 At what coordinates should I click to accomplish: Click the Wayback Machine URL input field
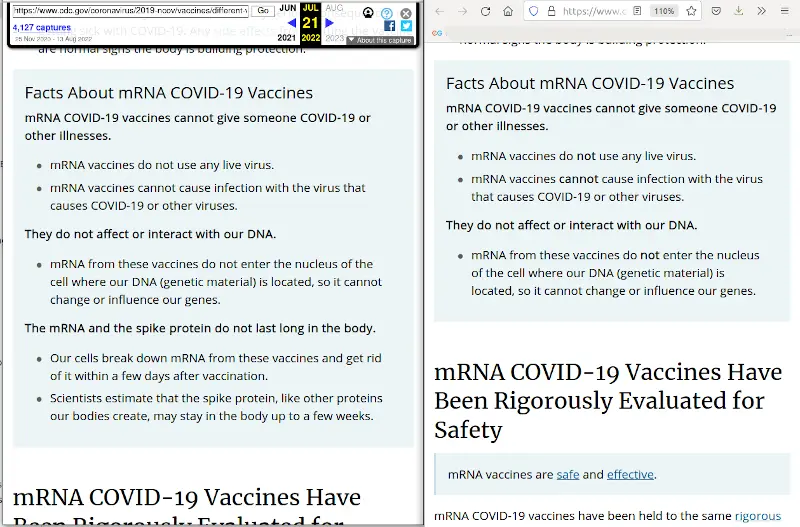(131, 10)
